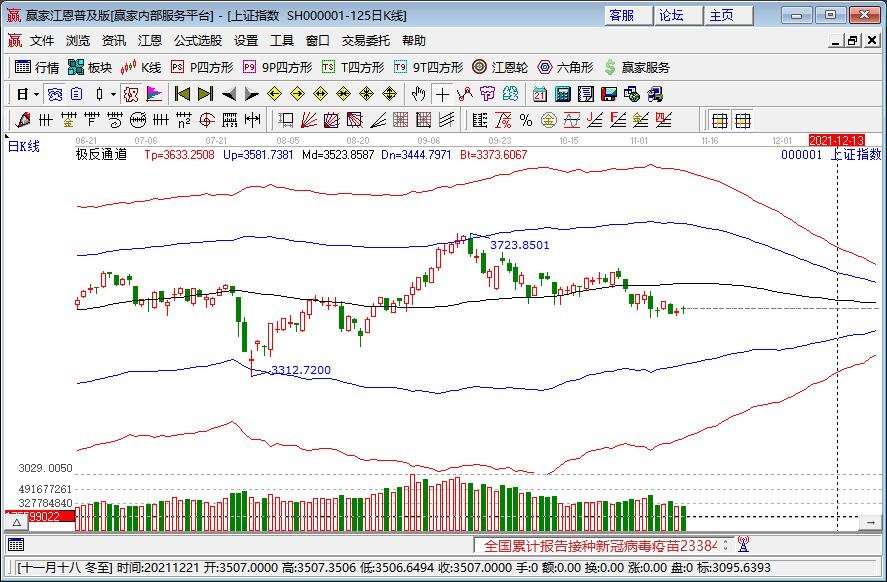Screen dimensions: 887x582
Task: Click the telephone icon in toolbar
Action: pyautogui.click(x=54, y=94)
